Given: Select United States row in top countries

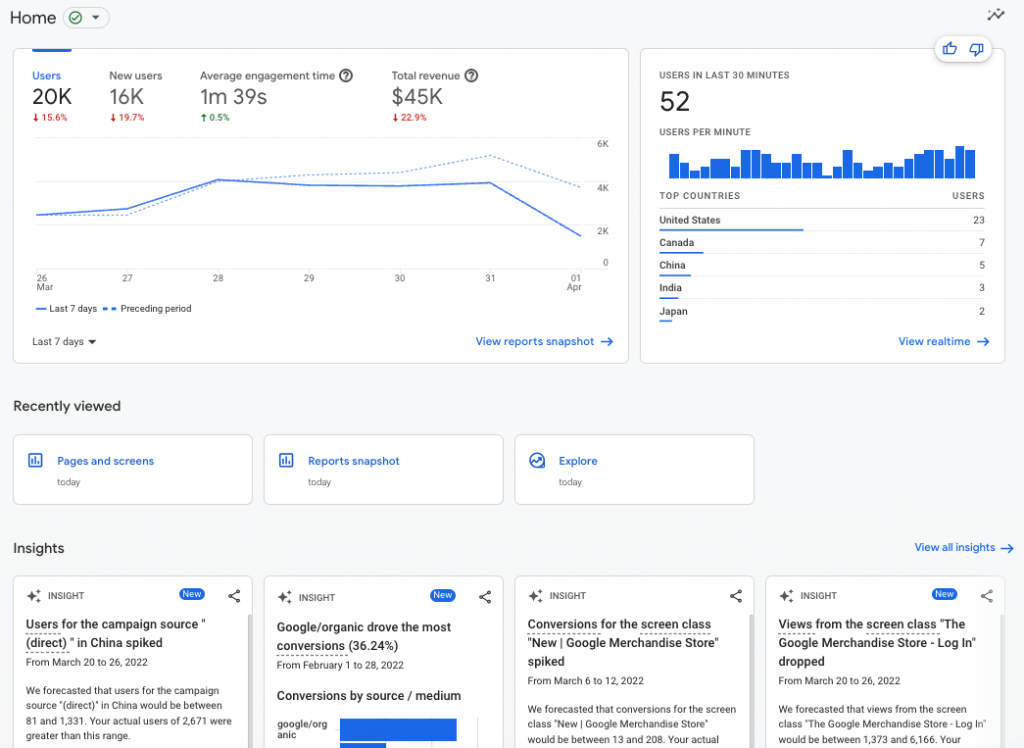Looking at the screenshot, I should tap(690, 220).
